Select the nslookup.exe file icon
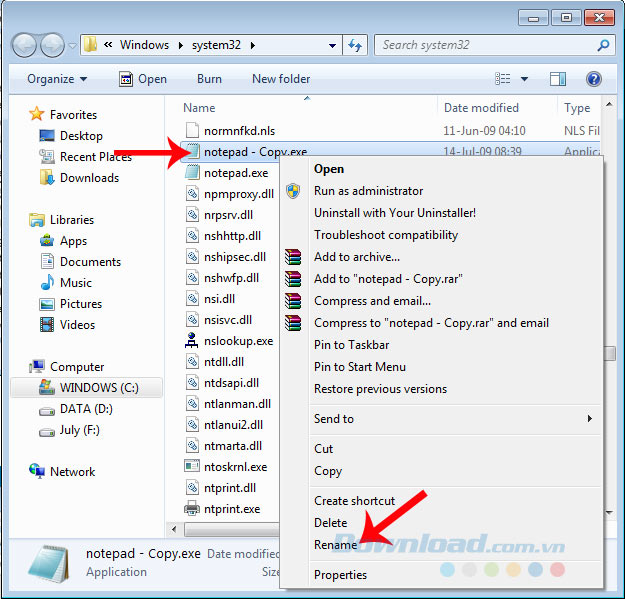Viewport: 625px width, 599px height. coord(192,341)
